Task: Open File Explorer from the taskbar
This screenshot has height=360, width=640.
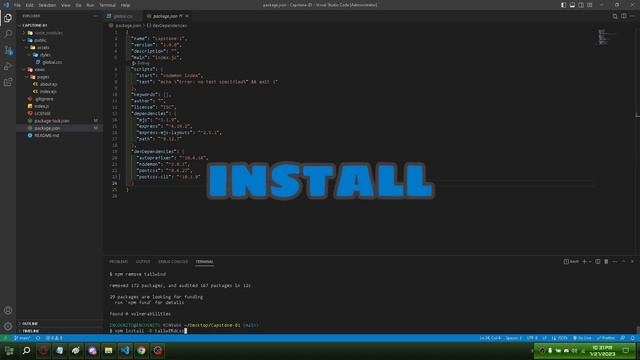Action: 109,351
